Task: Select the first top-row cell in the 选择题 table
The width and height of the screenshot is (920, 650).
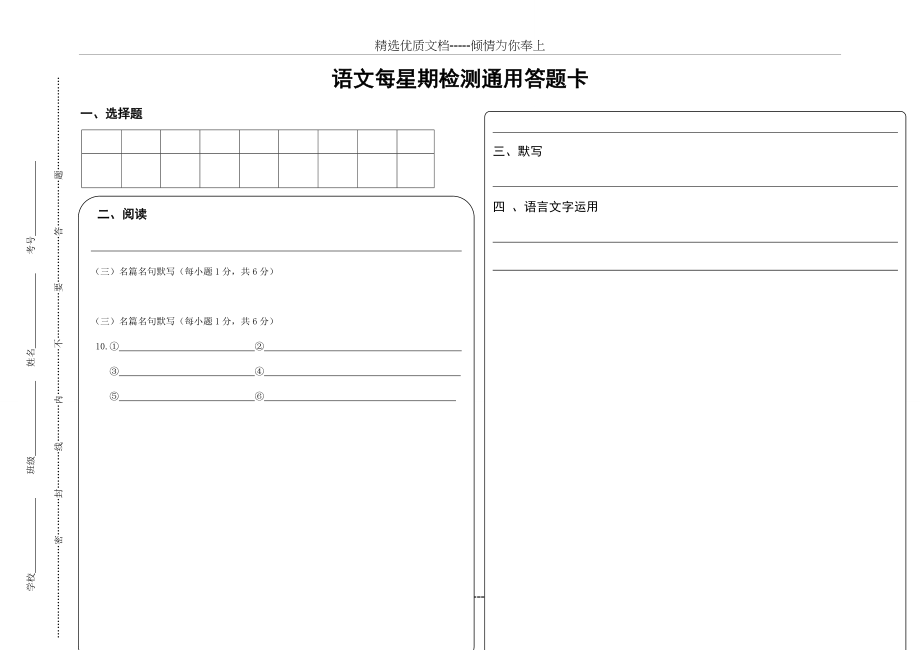Action: [101, 141]
